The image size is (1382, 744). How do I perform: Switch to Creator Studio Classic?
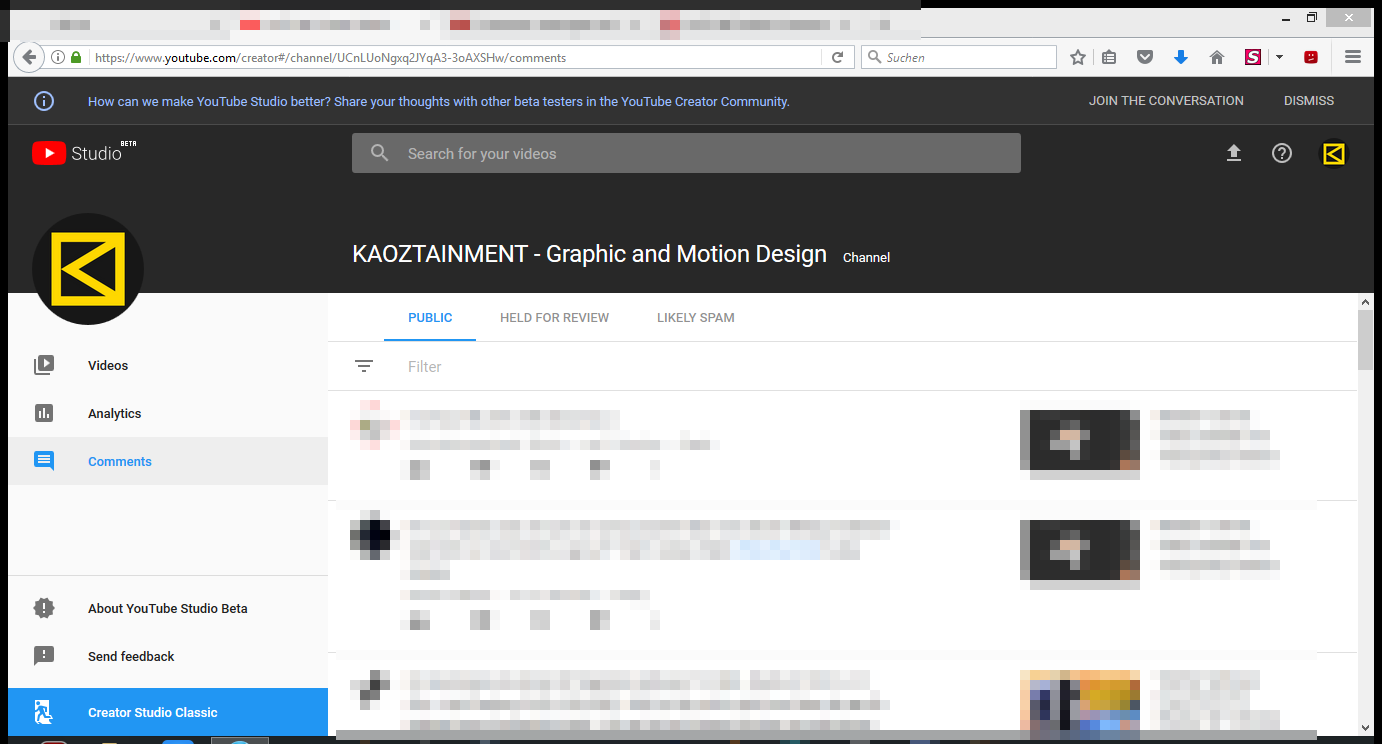(152, 713)
